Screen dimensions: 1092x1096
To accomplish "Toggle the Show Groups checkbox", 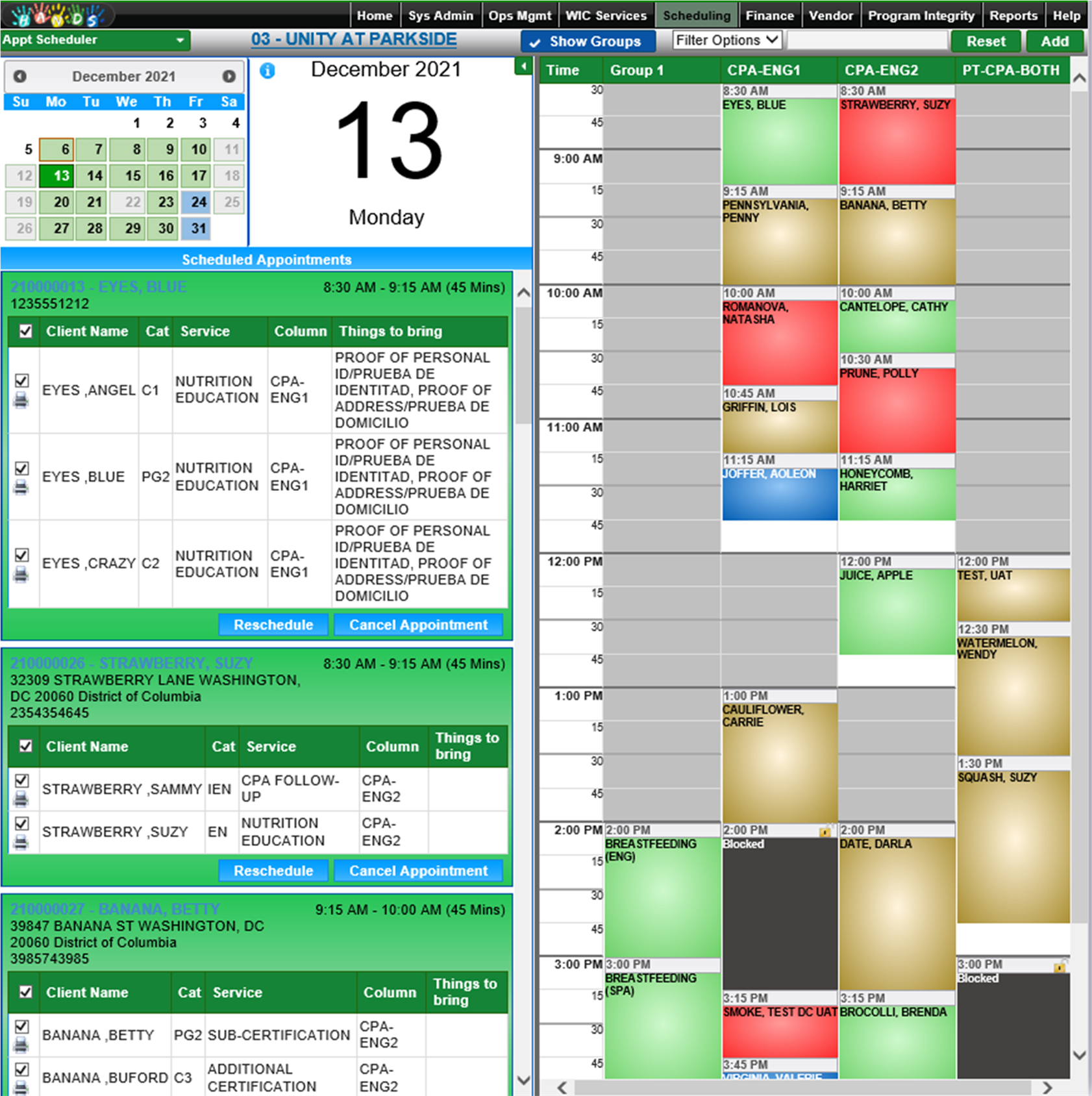I will 535,42.
